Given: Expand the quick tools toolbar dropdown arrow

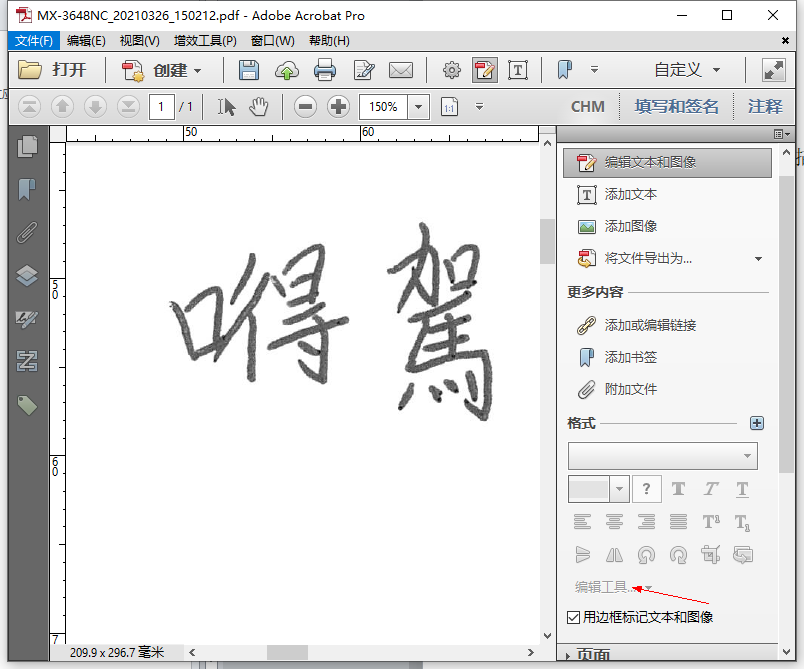Looking at the screenshot, I should pos(594,69).
